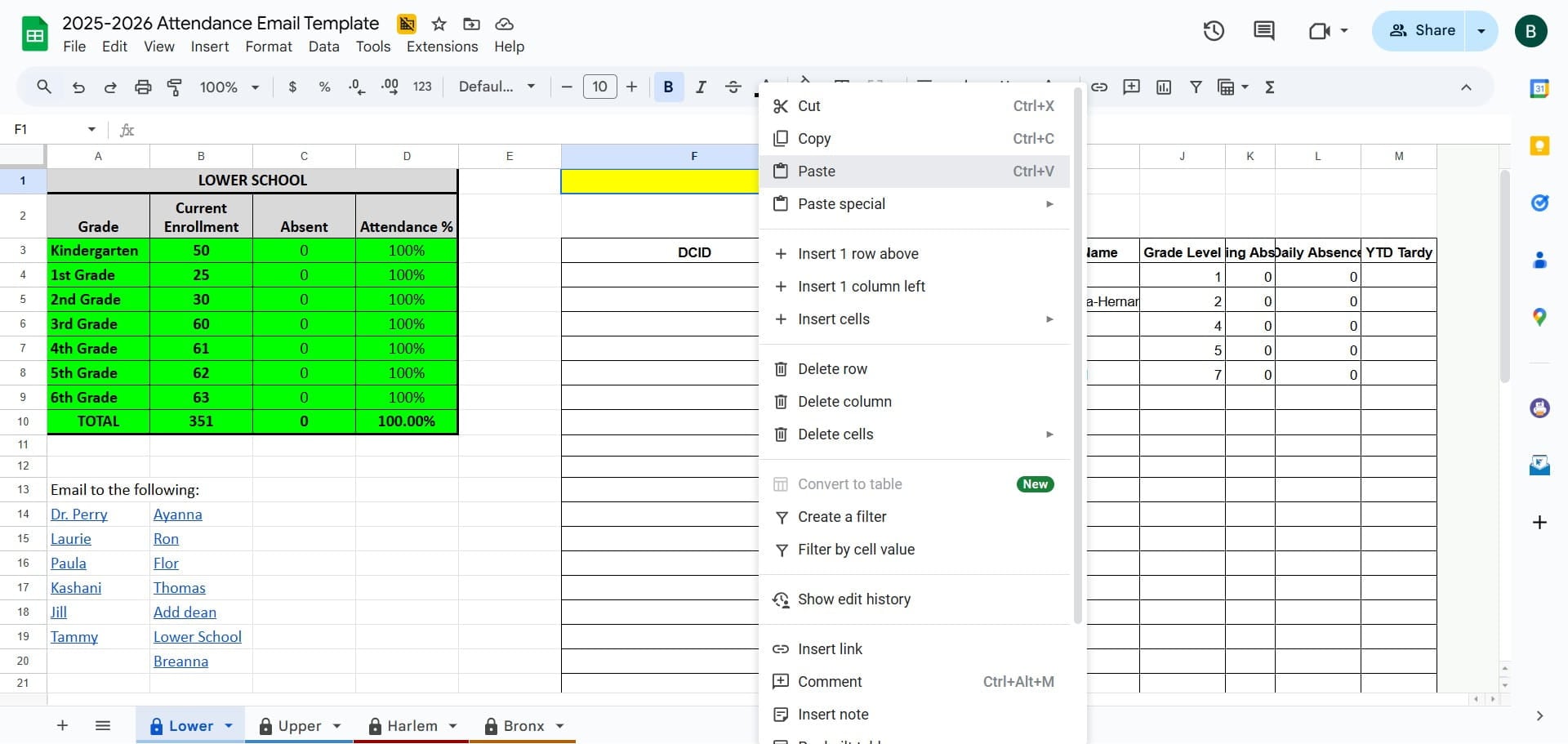Toggle strikethrough formatting
Viewport: 1568px width, 744px height.
pos(733,87)
